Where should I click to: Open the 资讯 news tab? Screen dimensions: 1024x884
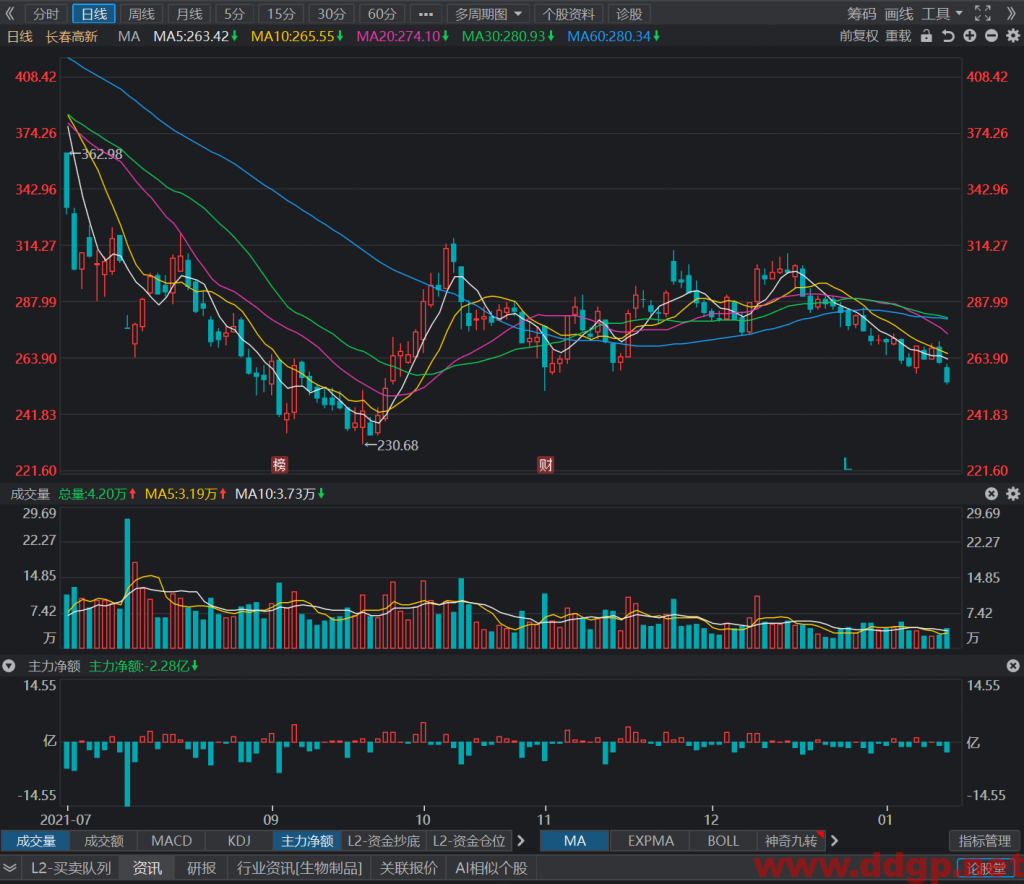148,868
